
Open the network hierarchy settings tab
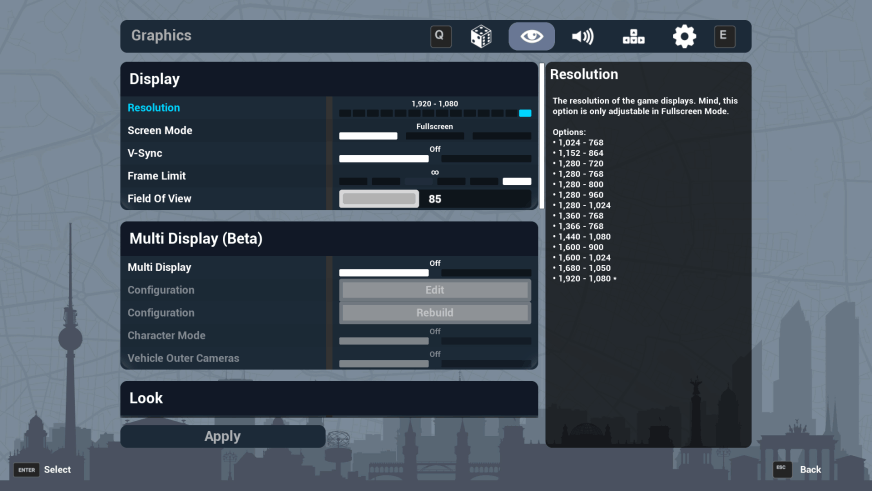click(633, 37)
